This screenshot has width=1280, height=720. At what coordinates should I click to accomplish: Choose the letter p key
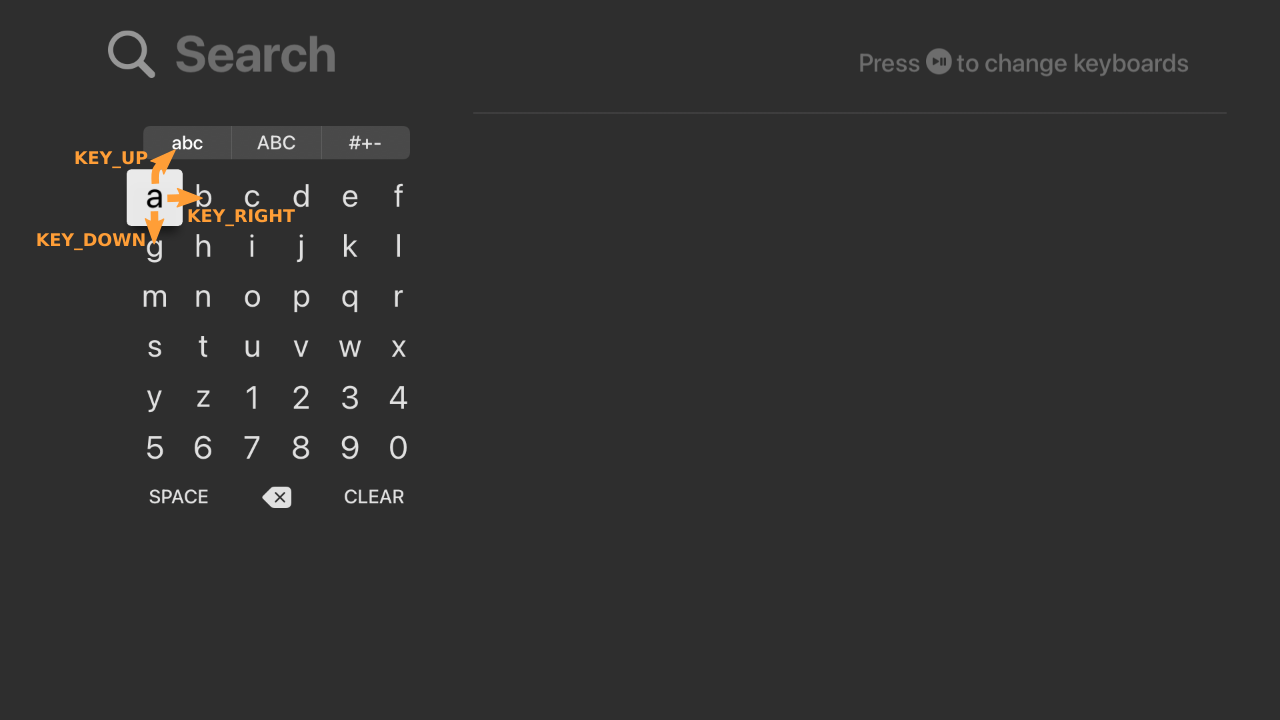(301, 297)
